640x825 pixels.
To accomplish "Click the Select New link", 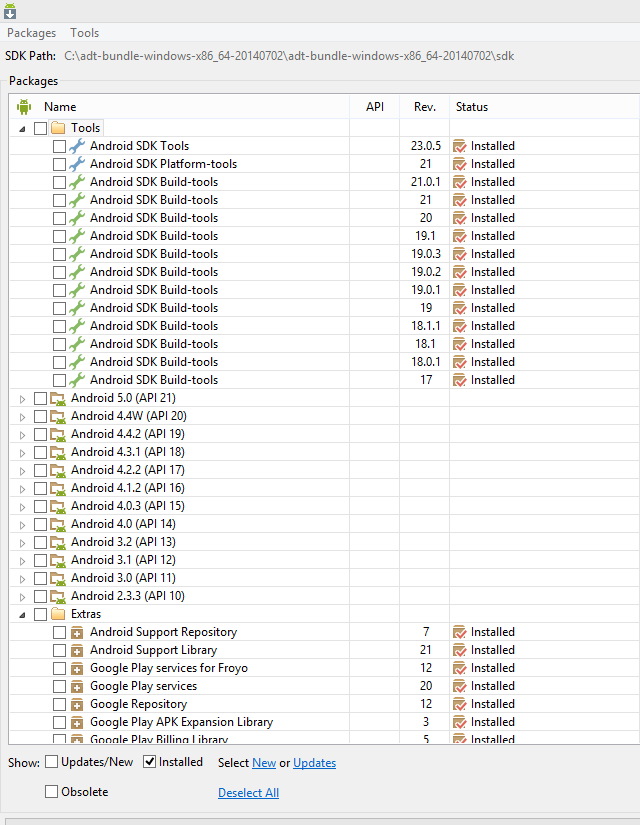I will pos(264,763).
